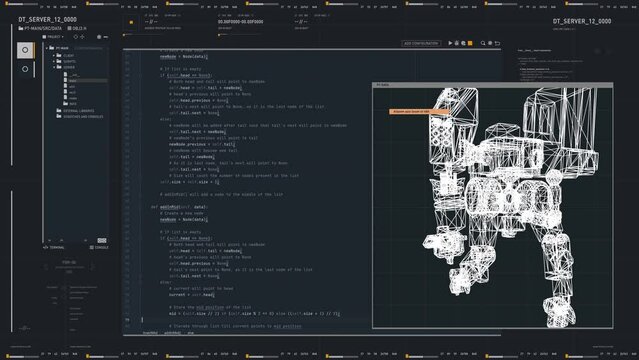This screenshot has height=360, width=639.
Task: Open the DATA subfolder under SERVER
Action: (x=70, y=104)
